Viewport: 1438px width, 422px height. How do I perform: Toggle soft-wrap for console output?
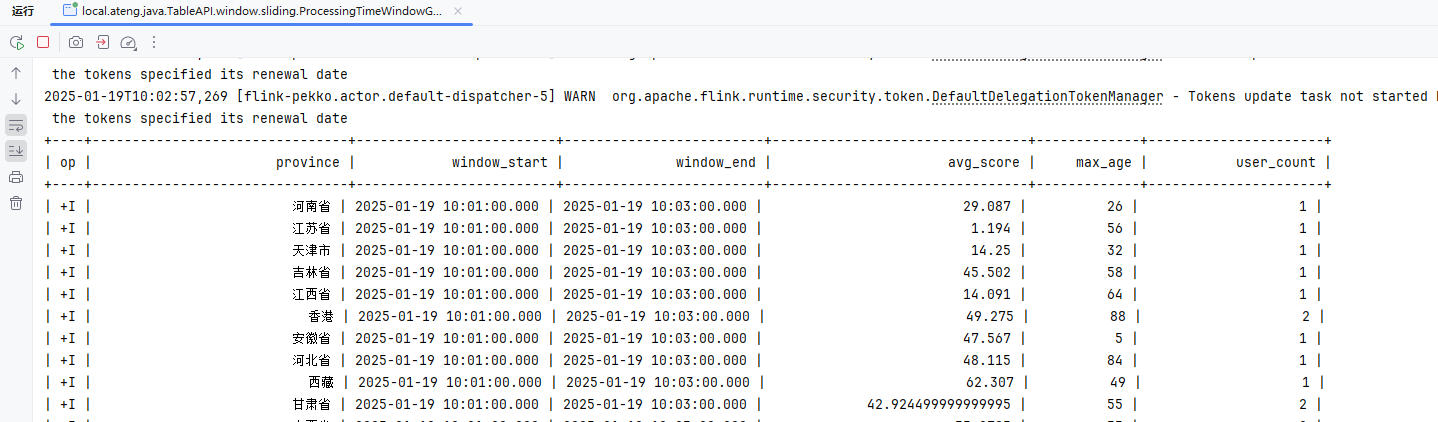(16, 125)
